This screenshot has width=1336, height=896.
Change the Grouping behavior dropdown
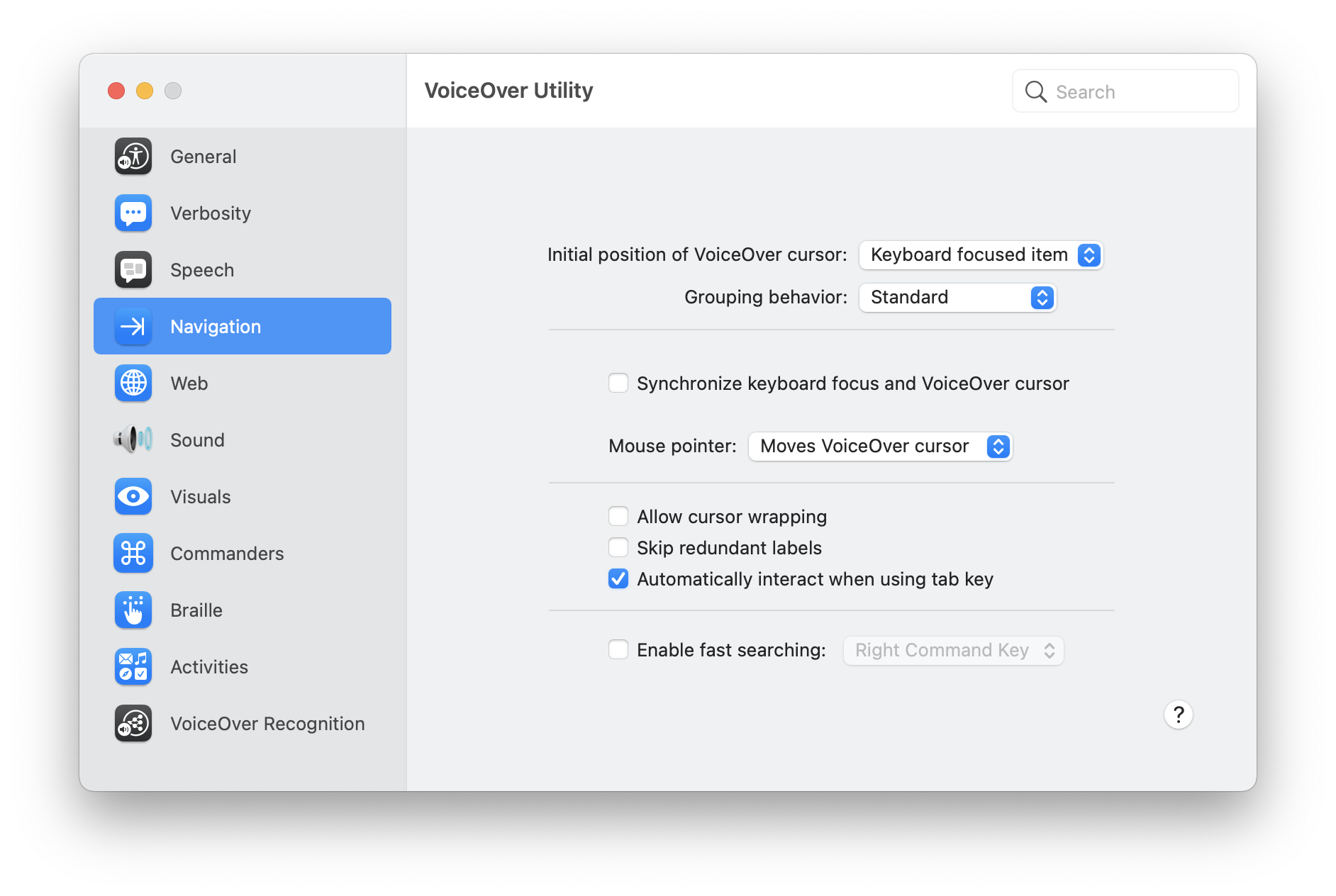pyautogui.click(x=957, y=297)
